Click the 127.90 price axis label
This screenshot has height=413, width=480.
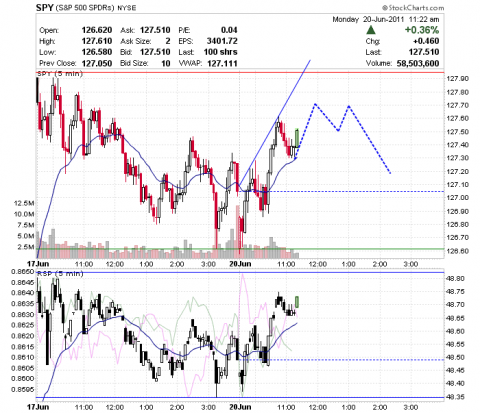click(458, 79)
